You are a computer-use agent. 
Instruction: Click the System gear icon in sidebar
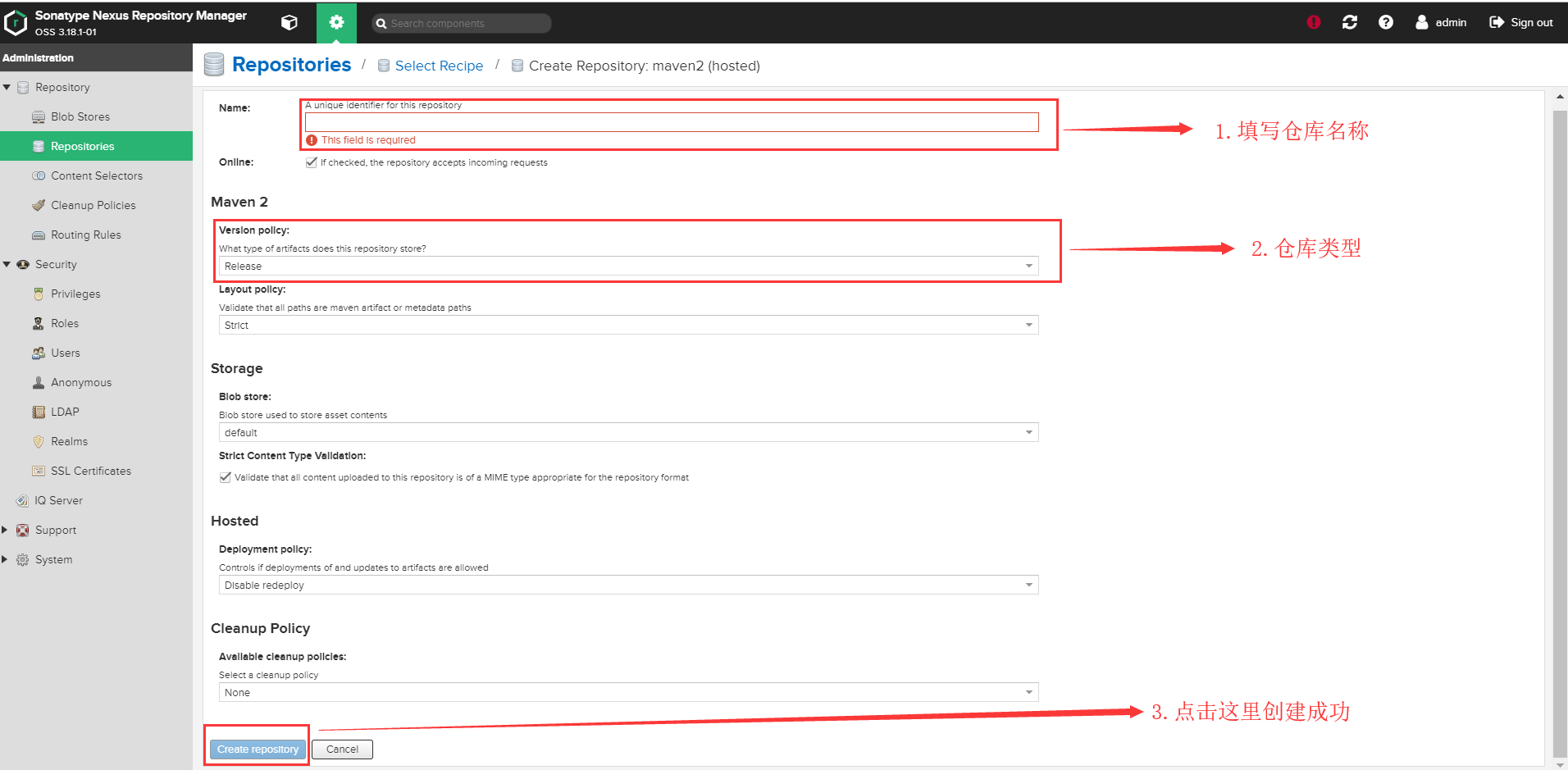tap(23, 560)
